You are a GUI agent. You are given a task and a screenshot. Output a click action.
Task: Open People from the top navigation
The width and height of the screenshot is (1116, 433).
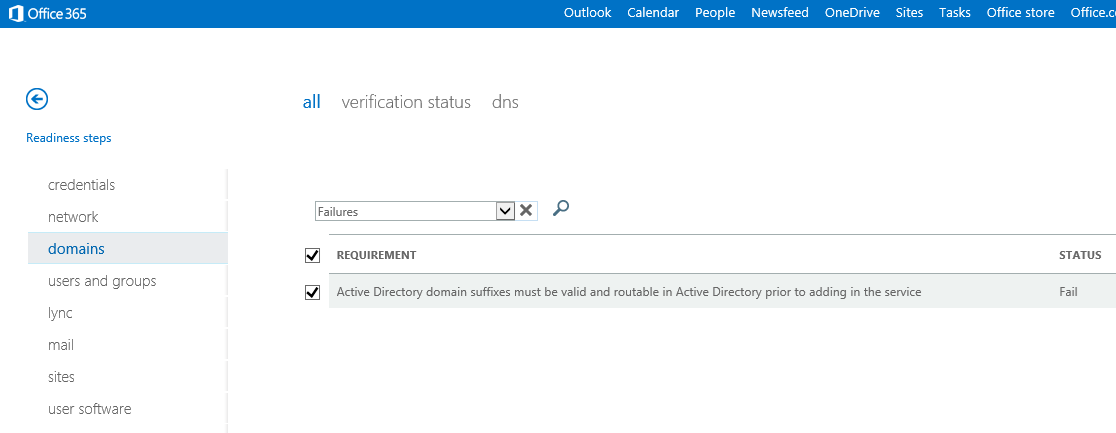pos(715,13)
